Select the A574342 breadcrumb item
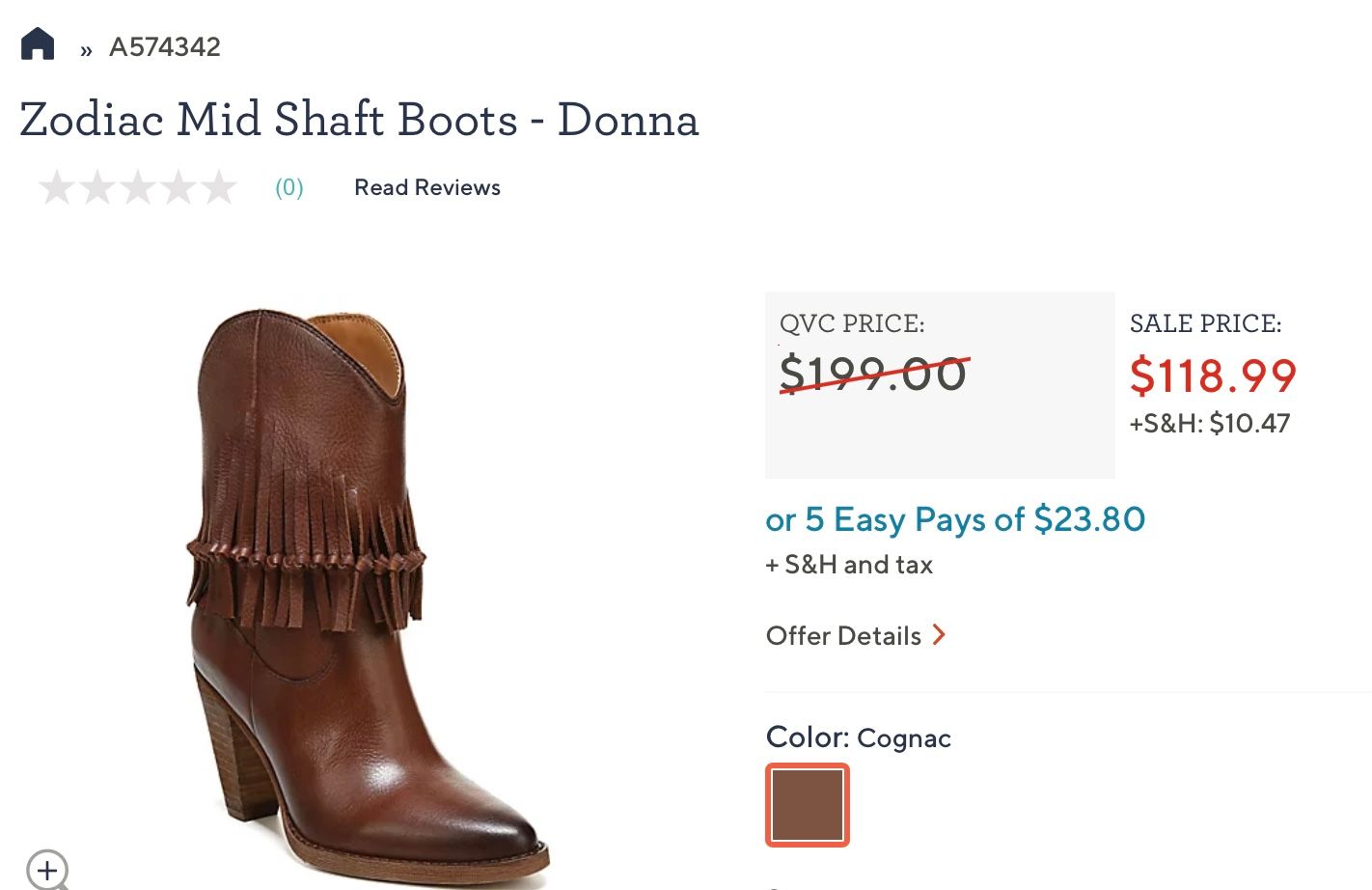The width and height of the screenshot is (1372, 890). pos(165,47)
